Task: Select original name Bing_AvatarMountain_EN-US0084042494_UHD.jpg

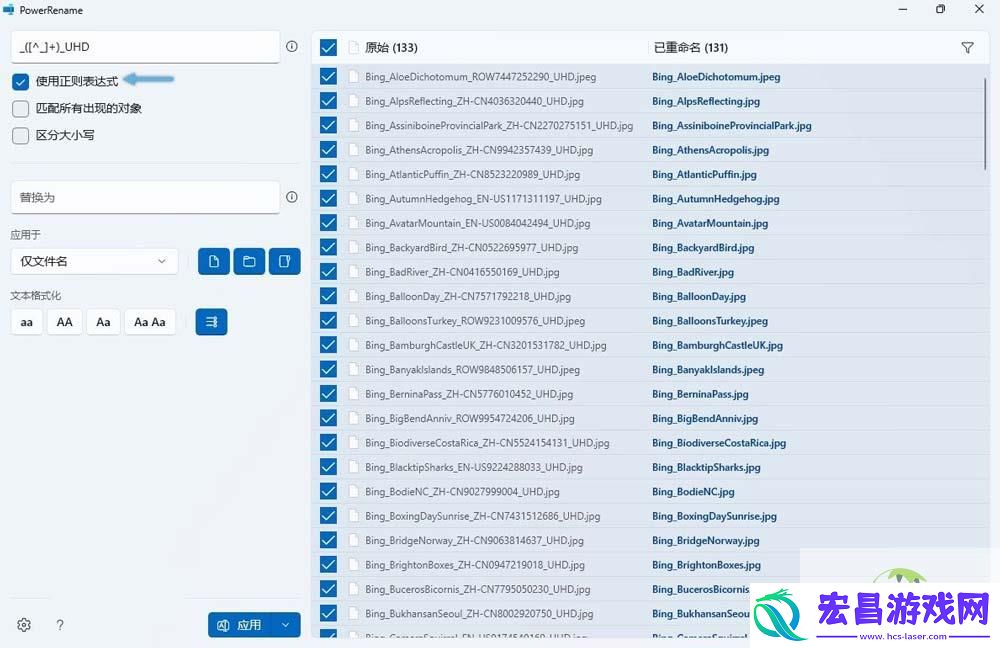Action: click(x=478, y=223)
